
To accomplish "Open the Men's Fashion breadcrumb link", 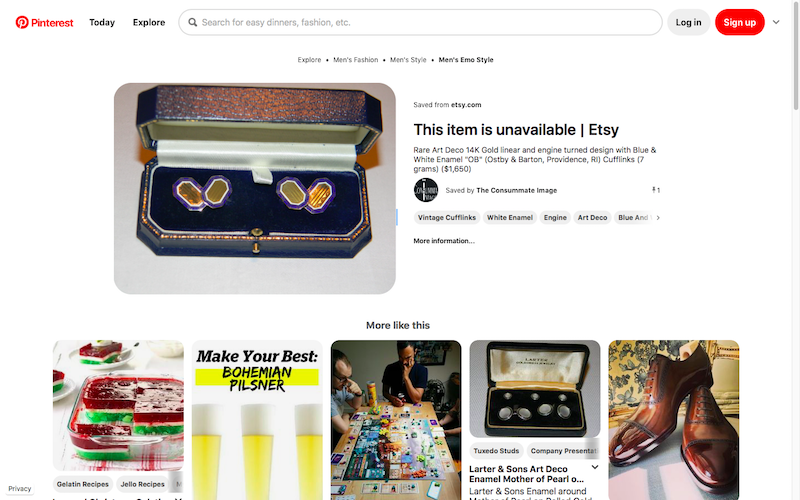I will click(356, 60).
